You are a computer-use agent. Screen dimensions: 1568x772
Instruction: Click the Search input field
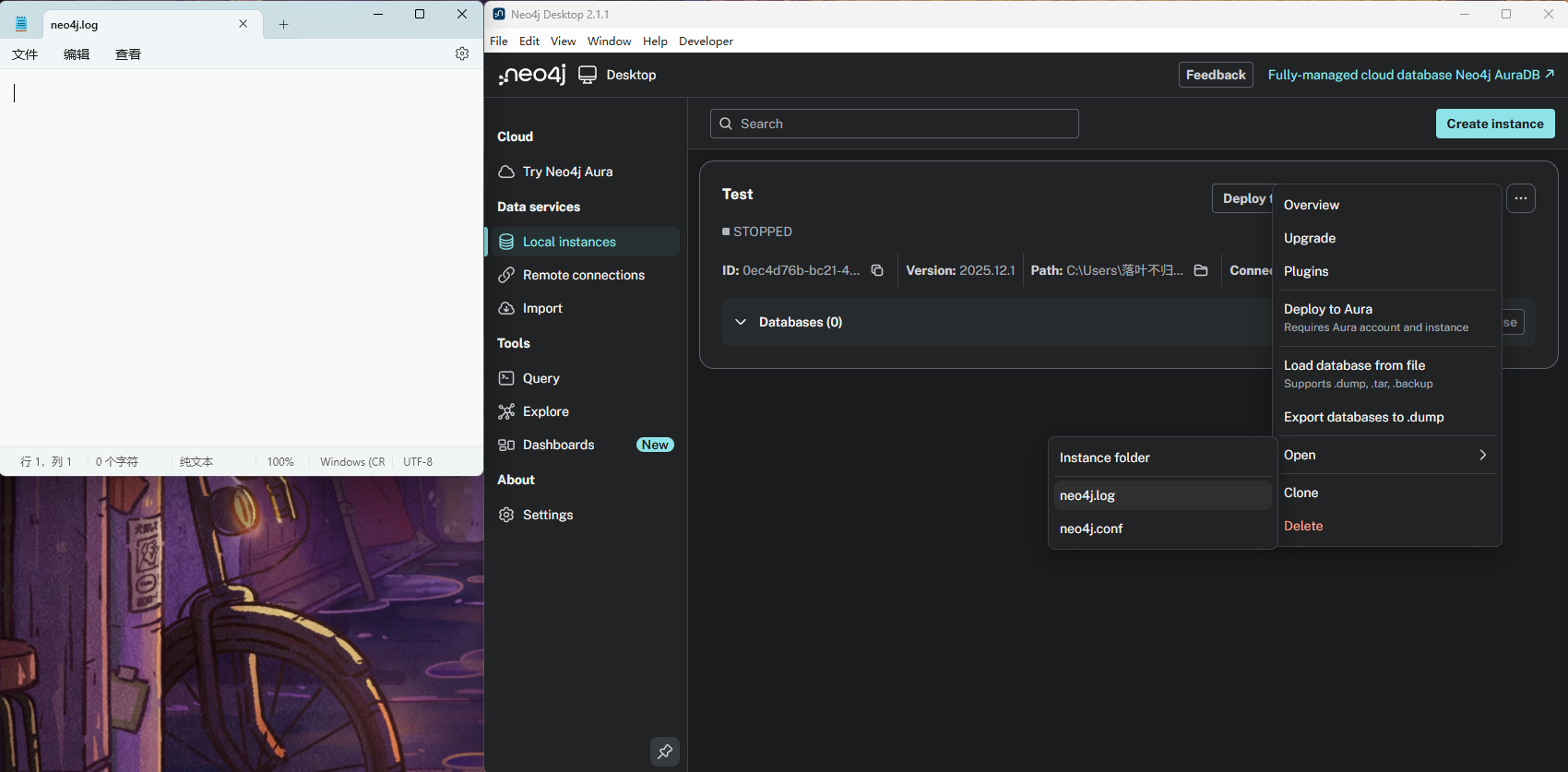(x=895, y=124)
